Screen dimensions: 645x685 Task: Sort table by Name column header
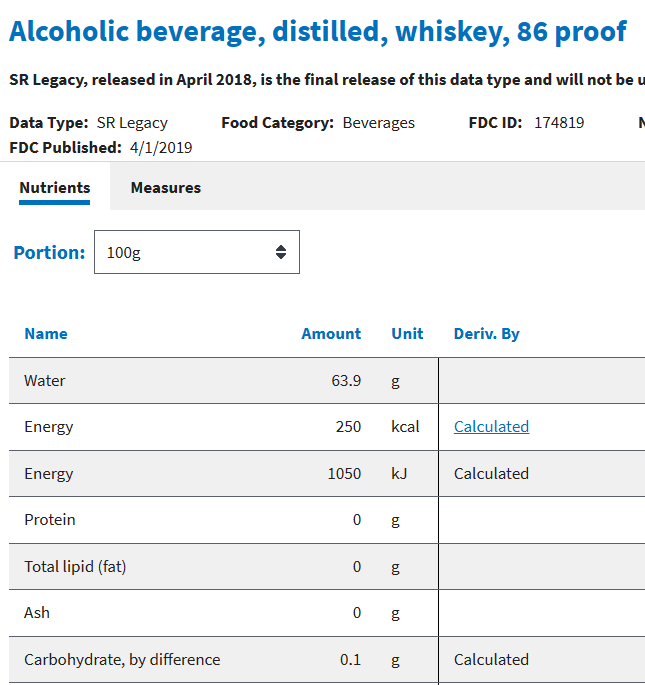tap(46, 334)
